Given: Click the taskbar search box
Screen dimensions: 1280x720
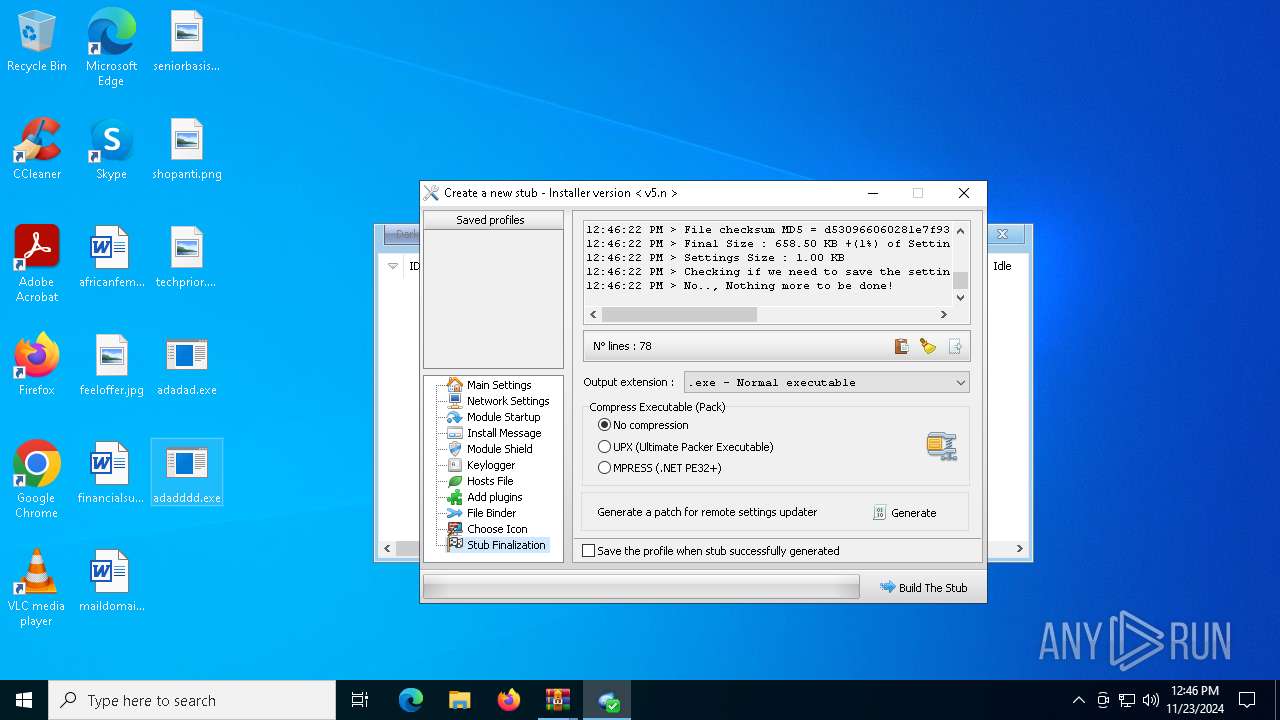Looking at the screenshot, I should 192,700.
